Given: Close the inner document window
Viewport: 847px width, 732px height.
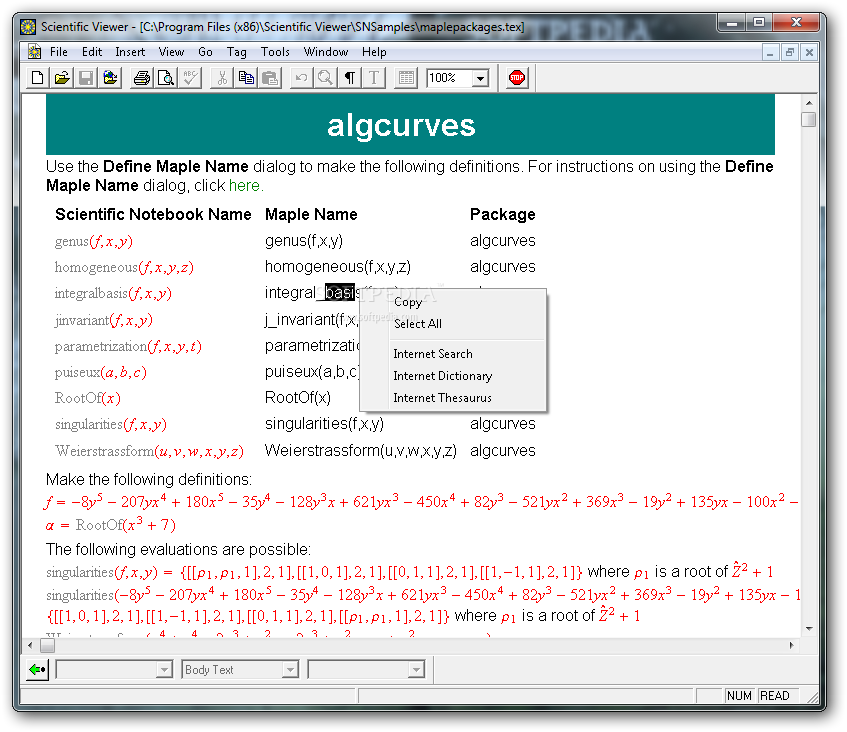Looking at the screenshot, I should [809, 52].
